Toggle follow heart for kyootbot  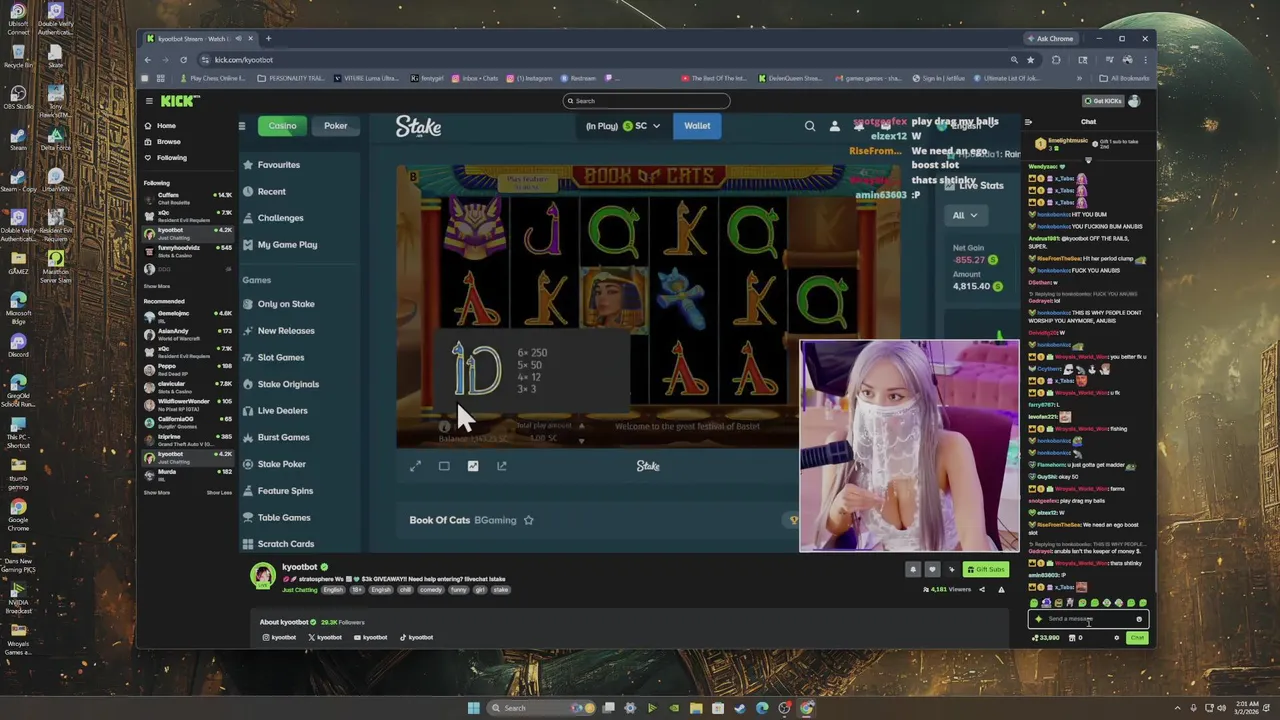pyautogui.click(x=932, y=570)
